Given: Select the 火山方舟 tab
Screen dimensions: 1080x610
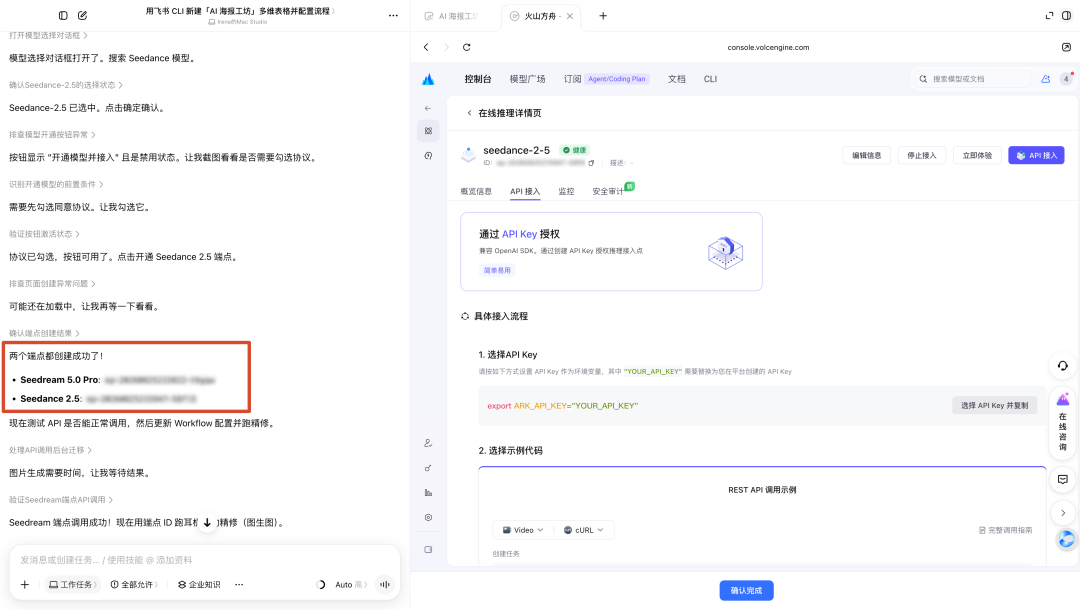Looking at the screenshot, I should [x=541, y=16].
